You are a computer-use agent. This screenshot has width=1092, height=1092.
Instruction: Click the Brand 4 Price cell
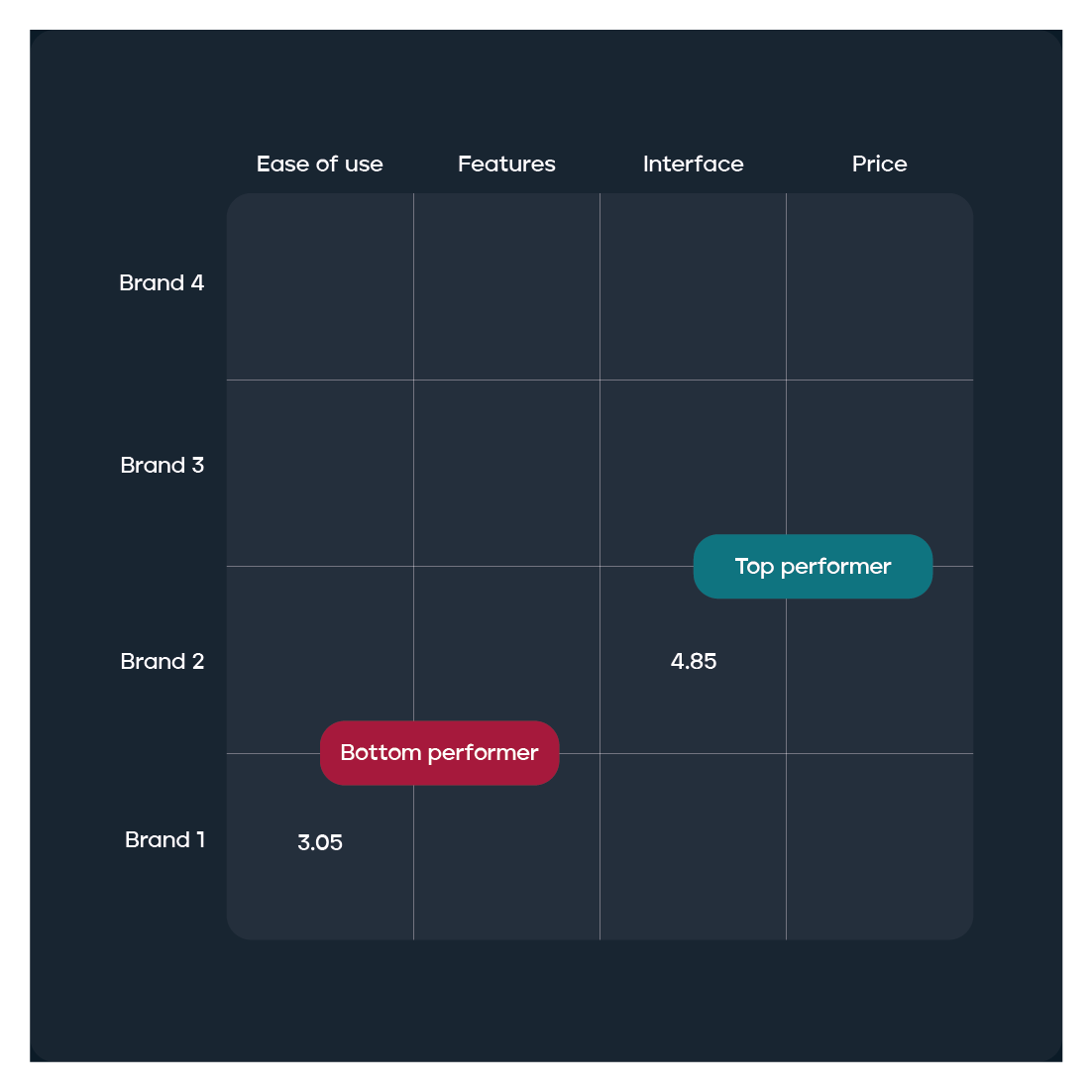(880, 286)
